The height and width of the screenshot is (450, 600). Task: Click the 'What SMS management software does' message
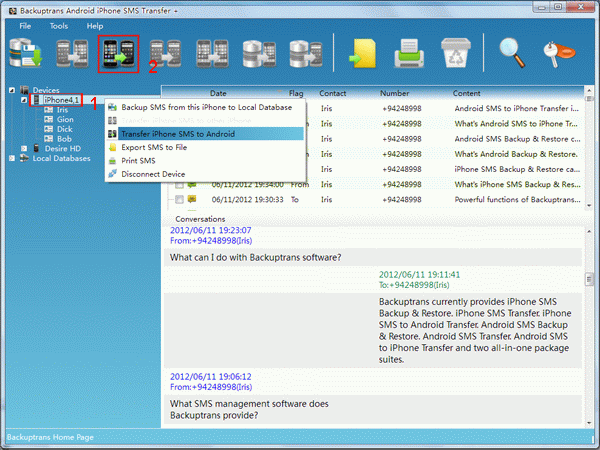[x=249, y=404]
